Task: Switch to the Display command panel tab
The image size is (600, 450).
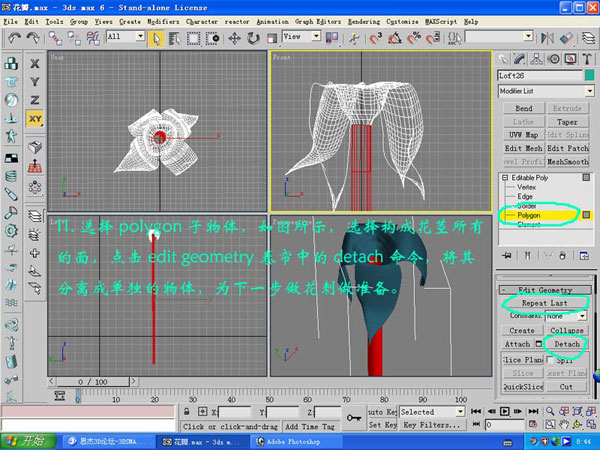Action: [x=570, y=59]
